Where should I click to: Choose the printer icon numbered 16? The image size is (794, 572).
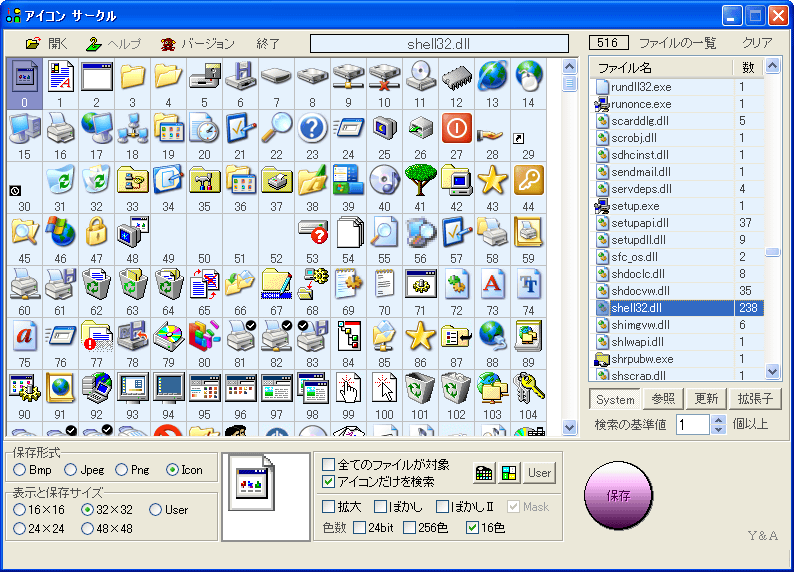point(60,135)
